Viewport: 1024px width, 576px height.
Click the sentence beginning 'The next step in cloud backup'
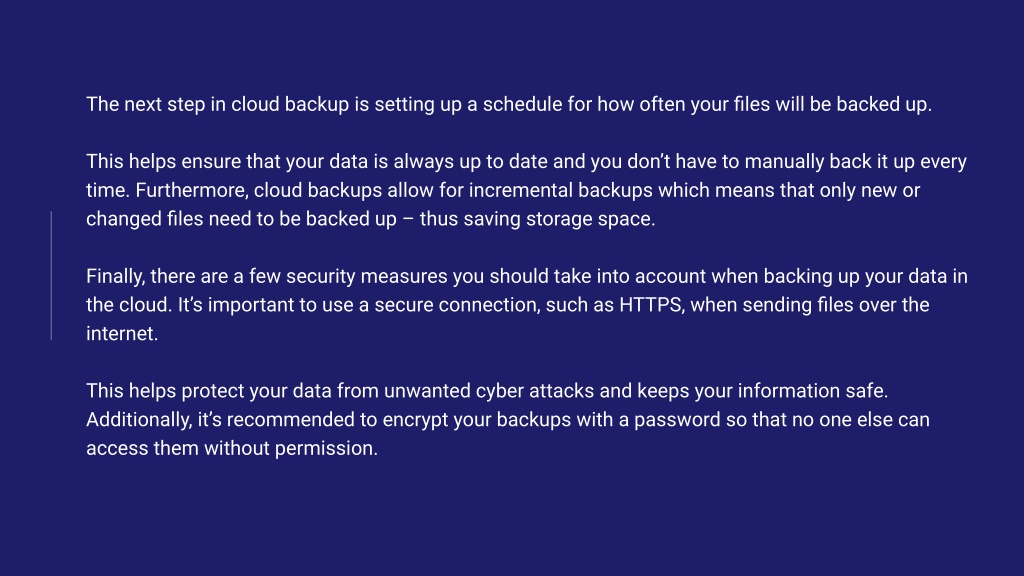point(509,104)
